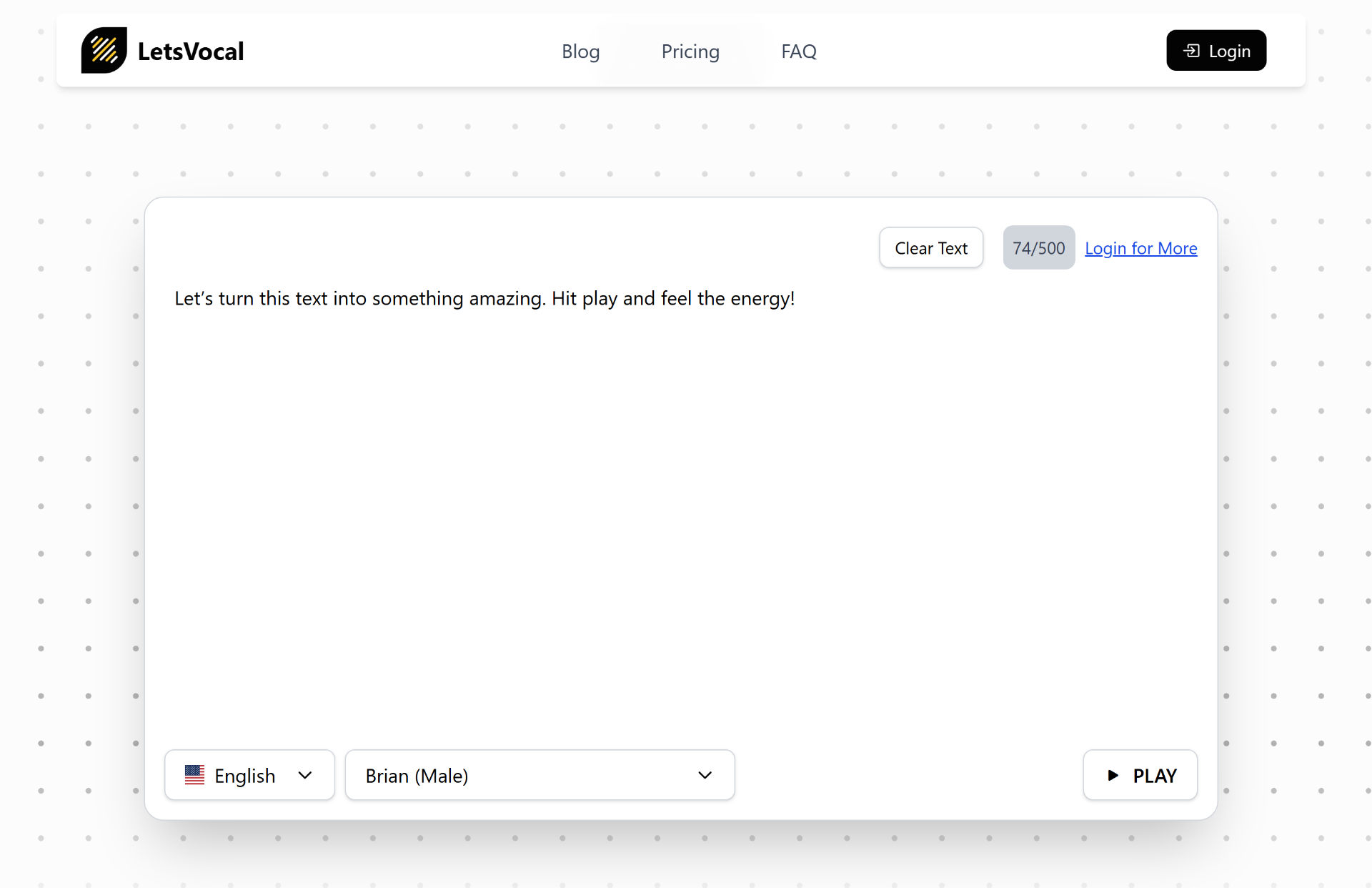Click the chevron beside English
This screenshot has height=888, width=1372.
tap(305, 776)
